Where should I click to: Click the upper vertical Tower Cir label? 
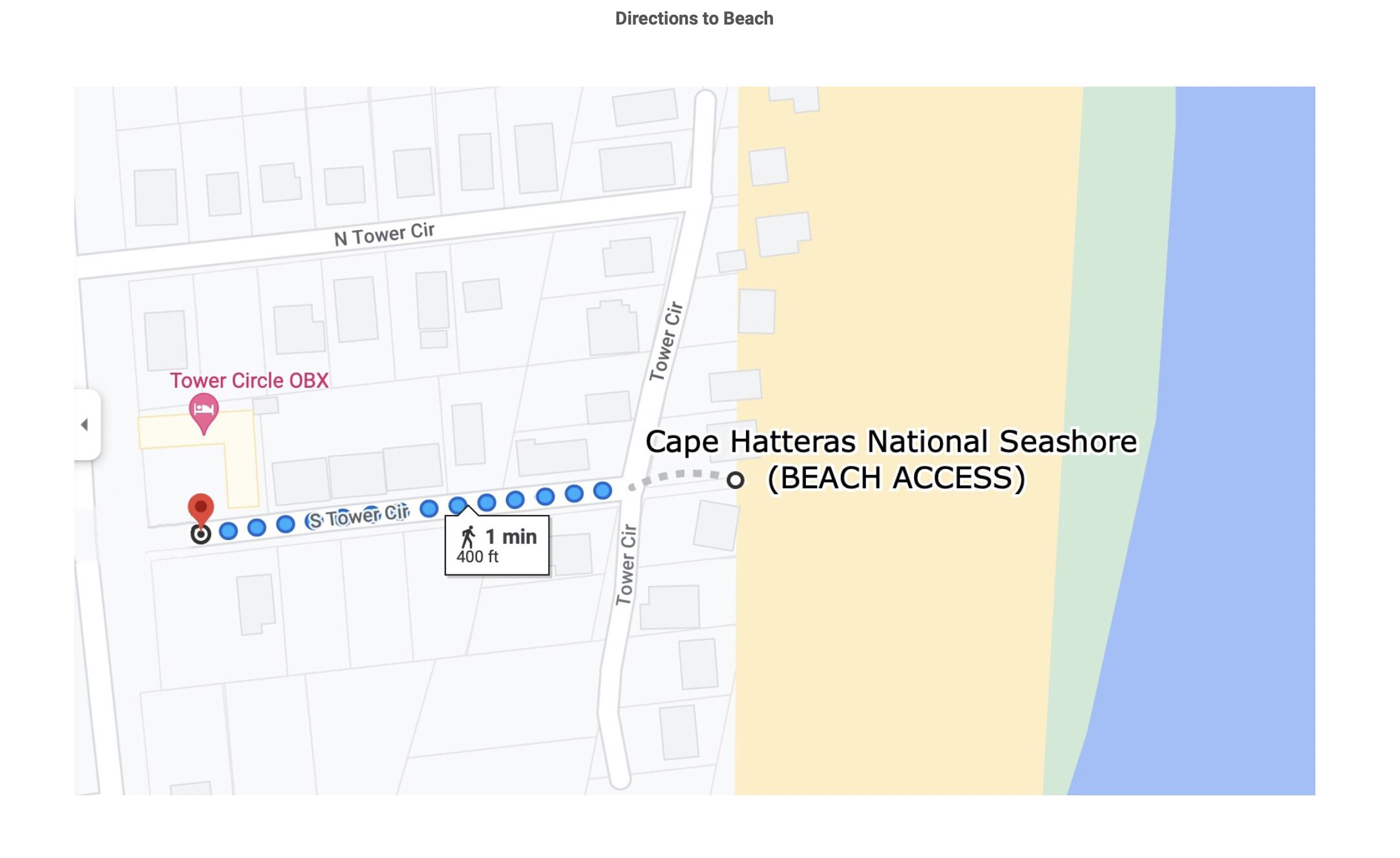pyautogui.click(x=666, y=341)
